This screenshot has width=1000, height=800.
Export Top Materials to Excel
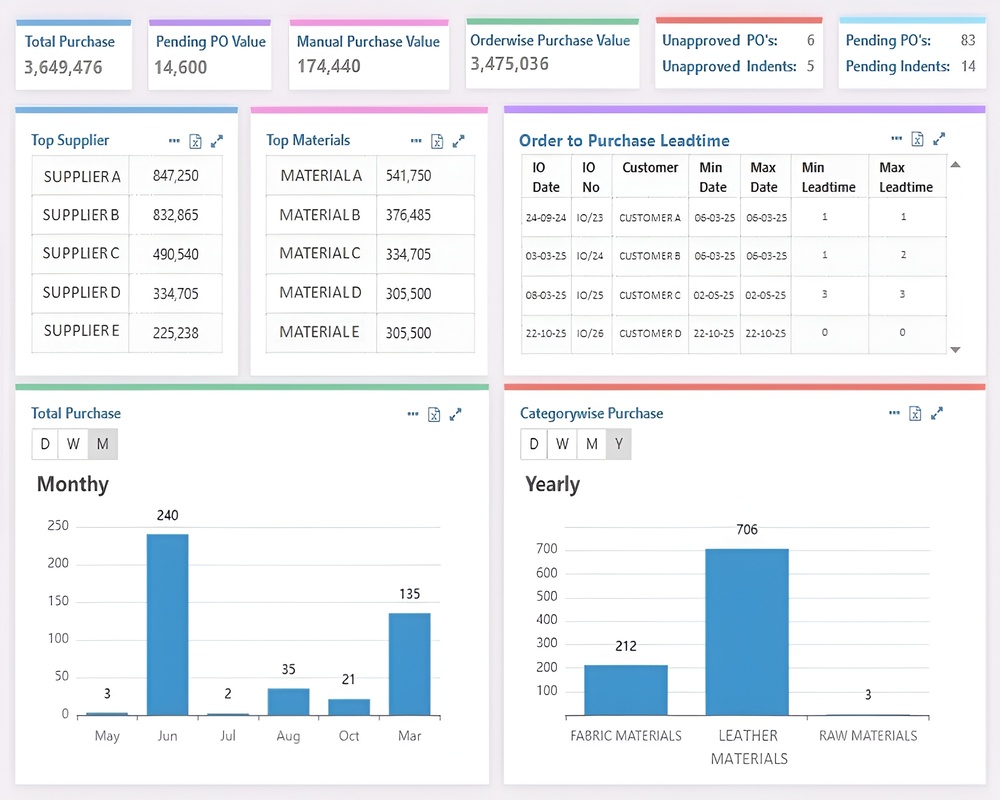[x=437, y=142]
